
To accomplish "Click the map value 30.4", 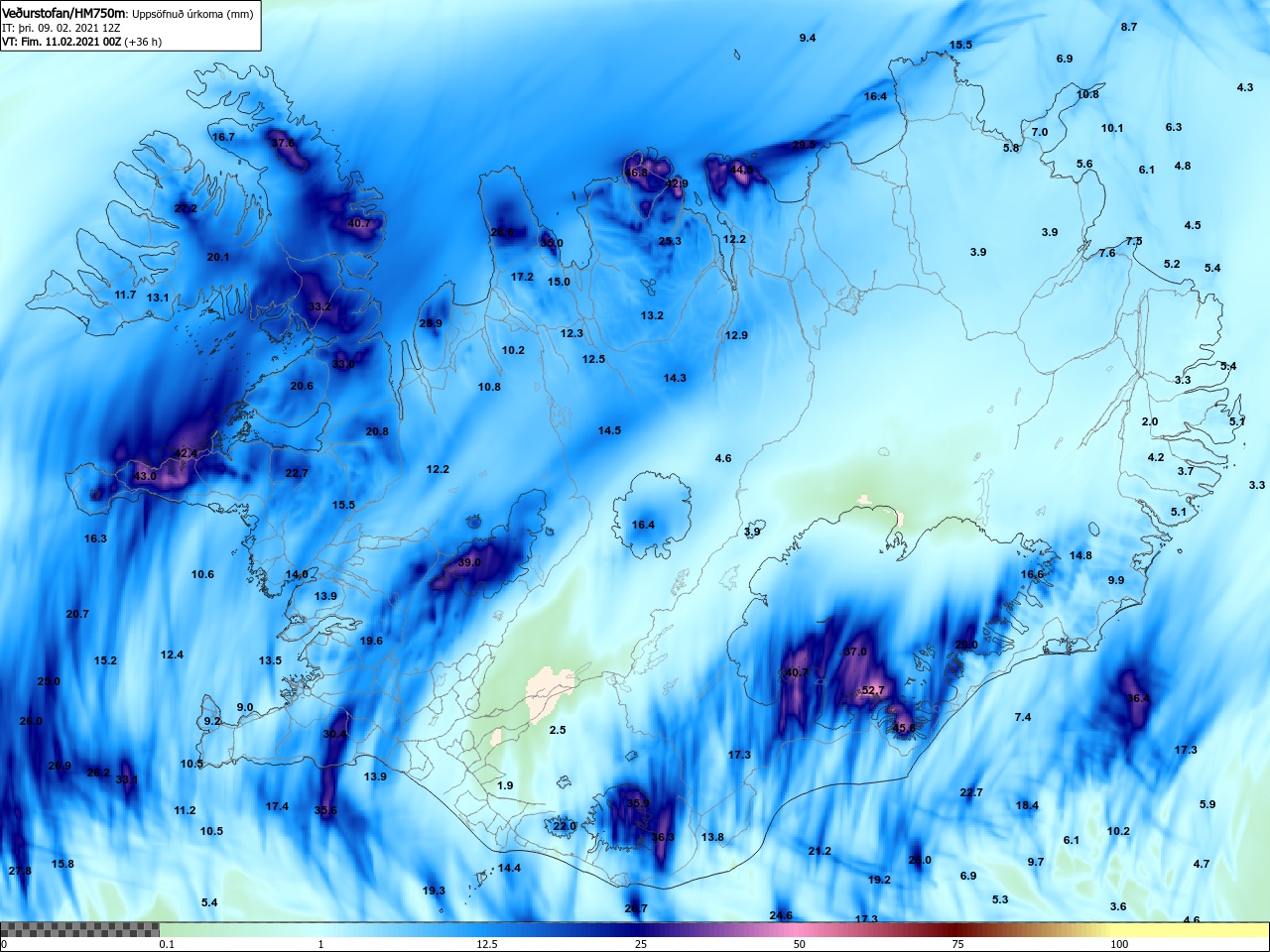I will point(335,734).
